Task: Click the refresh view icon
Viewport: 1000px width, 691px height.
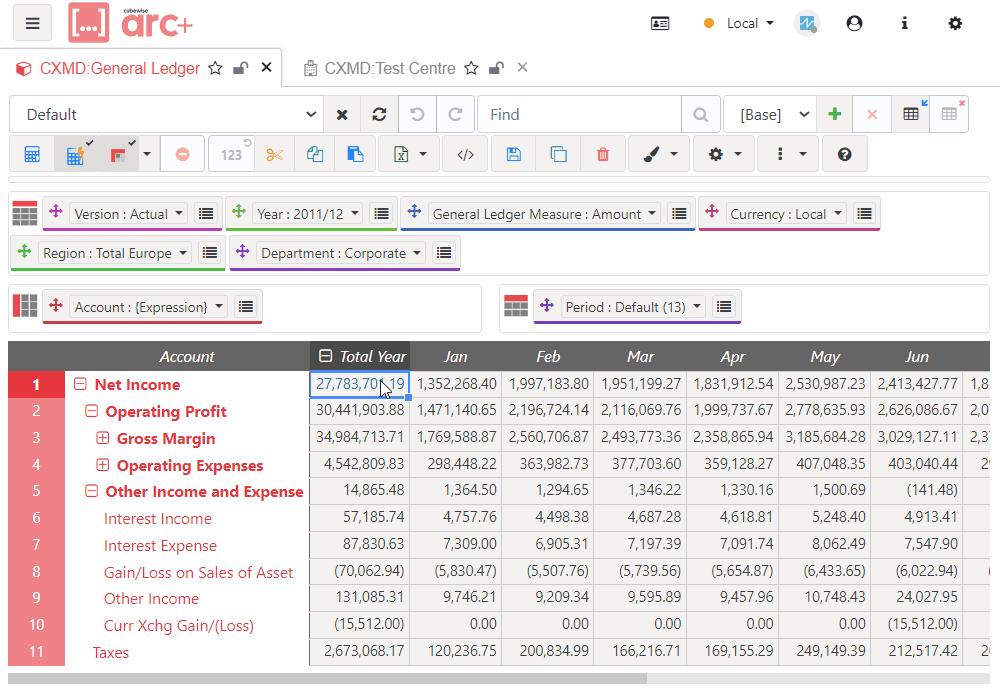Action: 379,114
